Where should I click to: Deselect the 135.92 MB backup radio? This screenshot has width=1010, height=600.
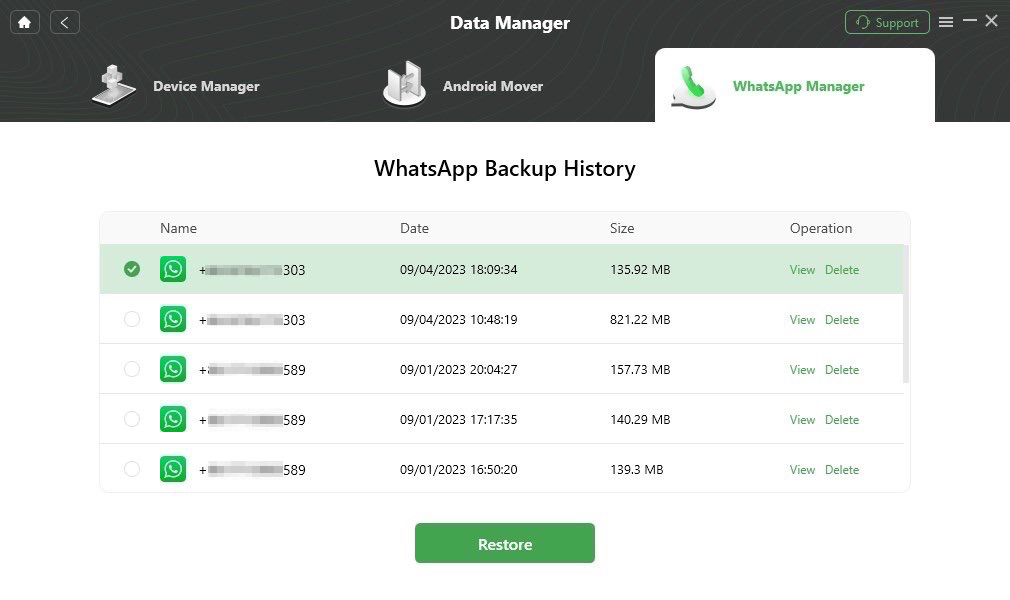(132, 269)
